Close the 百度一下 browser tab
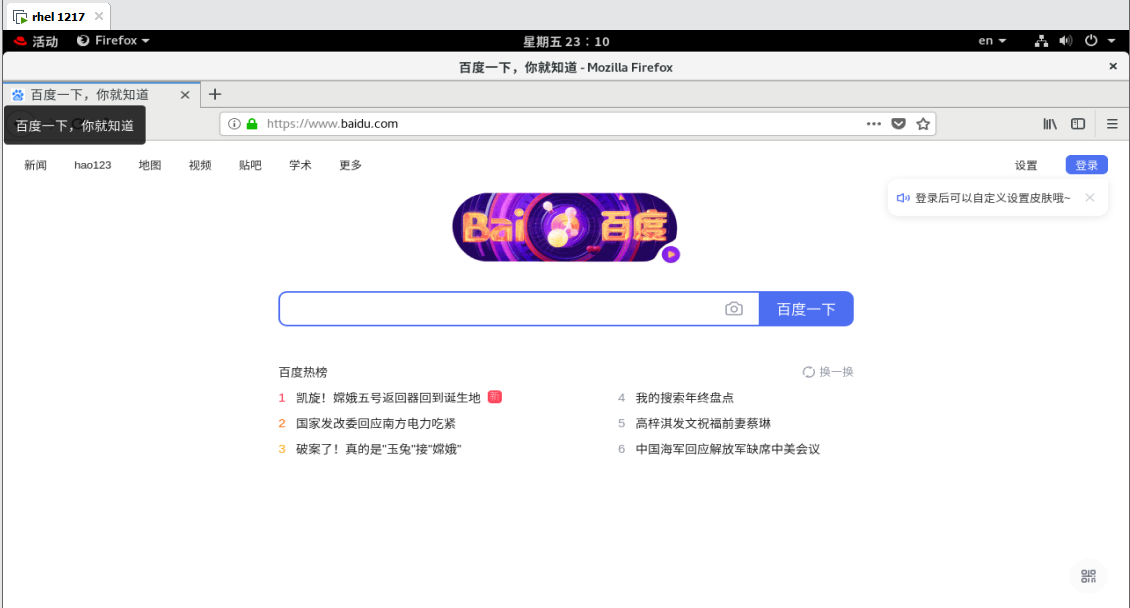The image size is (1130, 608). (184, 94)
